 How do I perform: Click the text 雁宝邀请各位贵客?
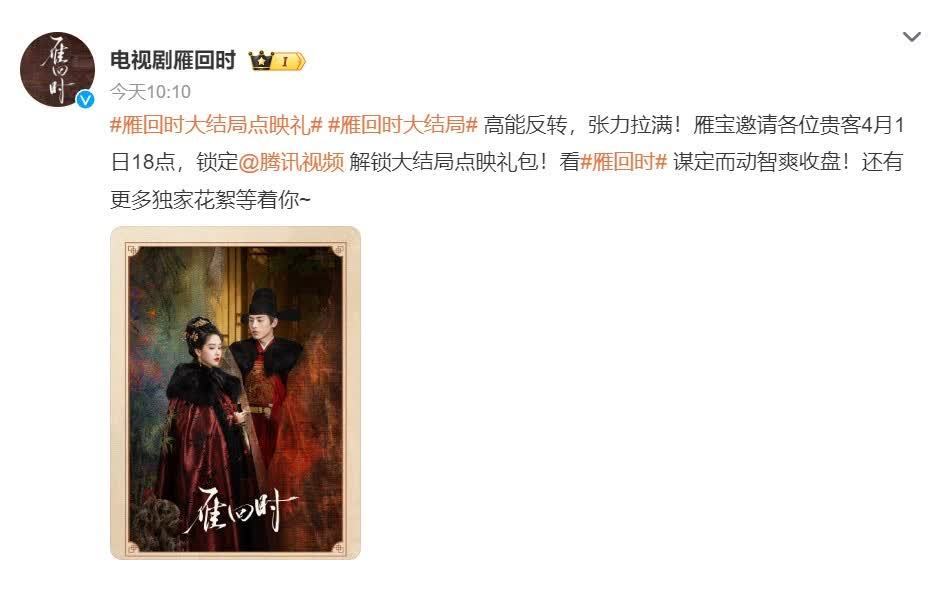777,125
